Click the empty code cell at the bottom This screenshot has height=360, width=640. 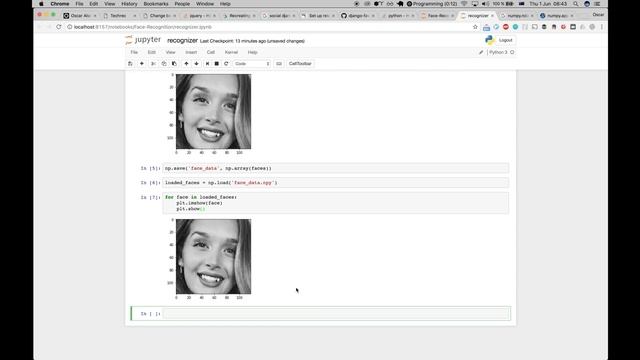[x=336, y=313]
